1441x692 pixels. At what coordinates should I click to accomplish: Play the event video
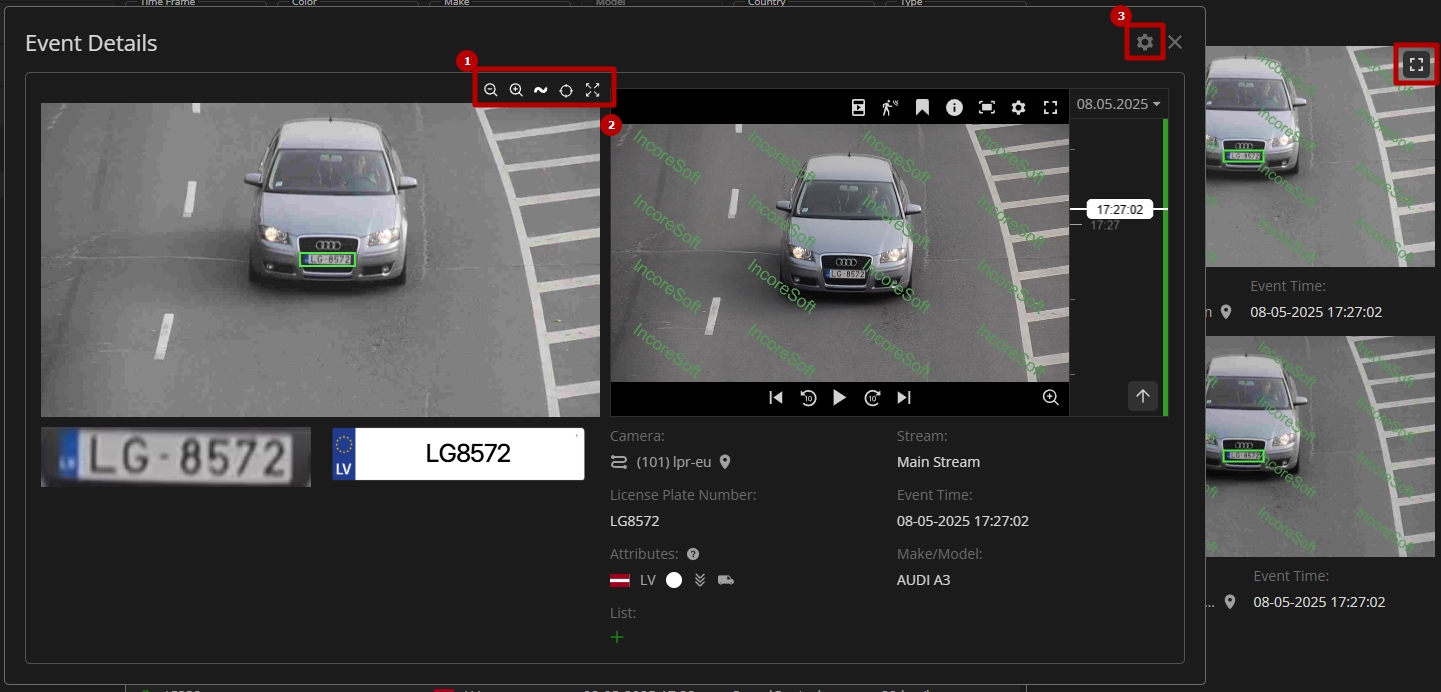coord(840,397)
